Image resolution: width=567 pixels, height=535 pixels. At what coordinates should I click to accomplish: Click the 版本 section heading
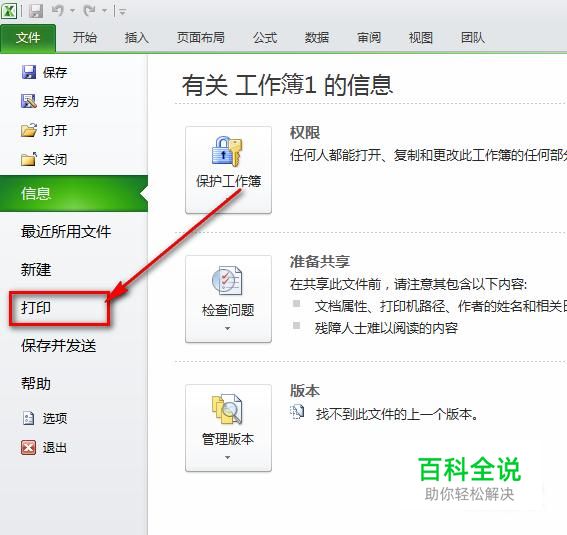305,390
